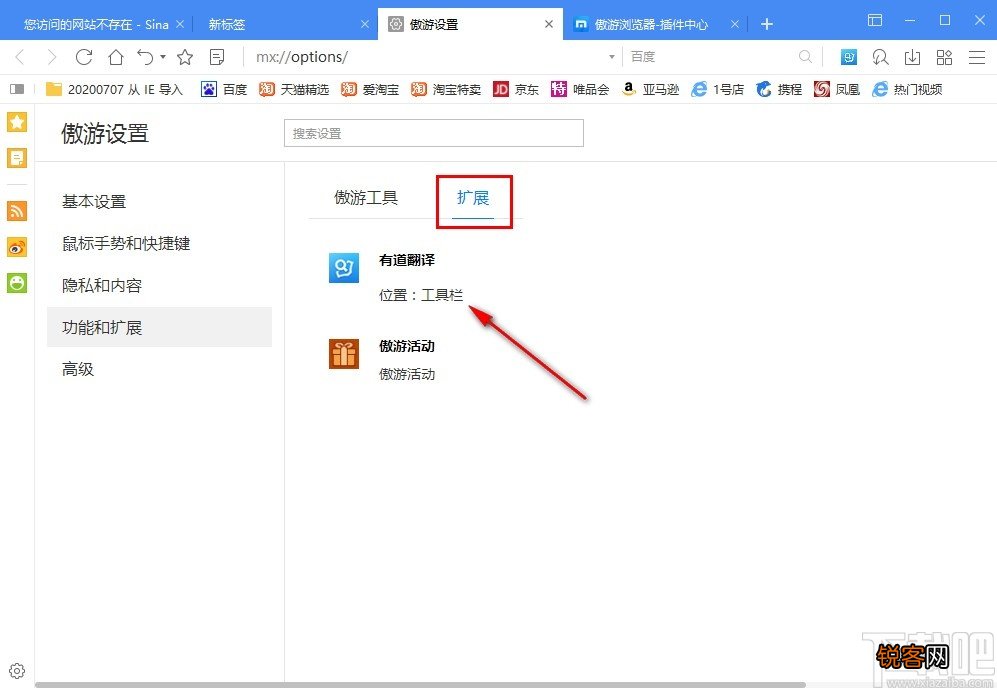Viewport: 997px width, 688px height.
Task: Open the 凤凰 bookmark
Action: pyautogui.click(x=837, y=89)
